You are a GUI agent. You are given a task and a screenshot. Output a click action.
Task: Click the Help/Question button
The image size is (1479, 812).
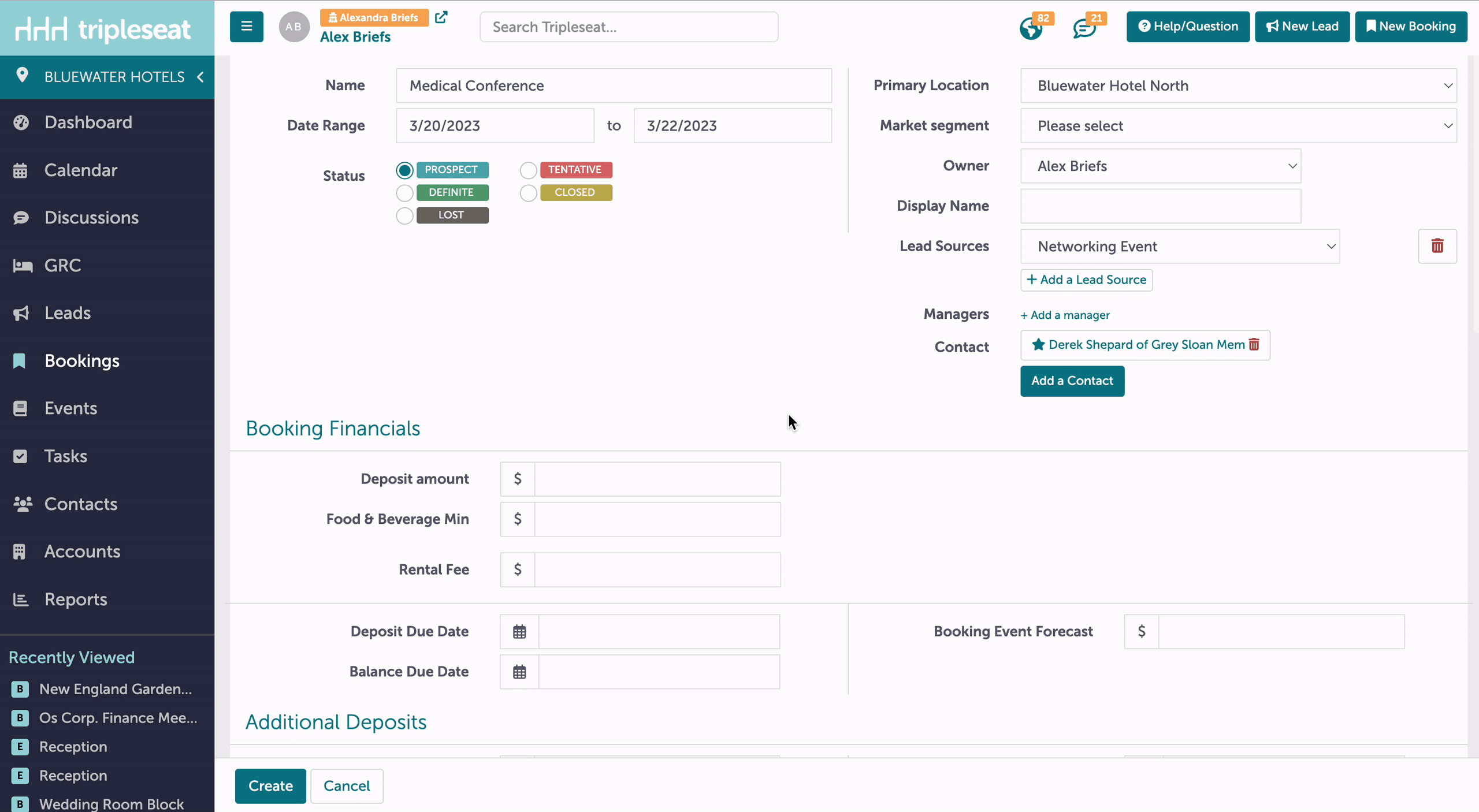point(1188,27)
